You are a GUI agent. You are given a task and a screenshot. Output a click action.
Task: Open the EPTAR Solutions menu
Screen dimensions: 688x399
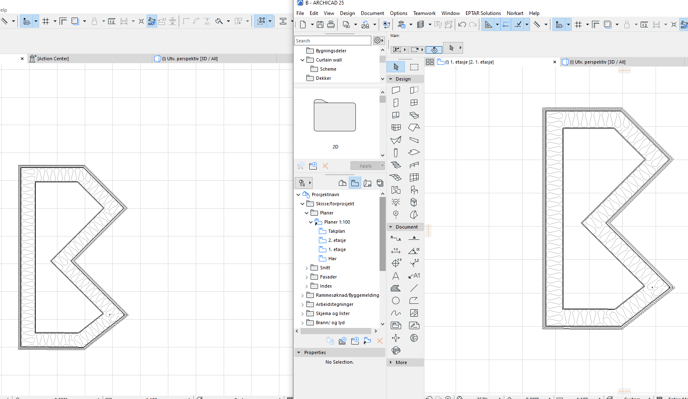pyautogui.click(x=483, y=13)
